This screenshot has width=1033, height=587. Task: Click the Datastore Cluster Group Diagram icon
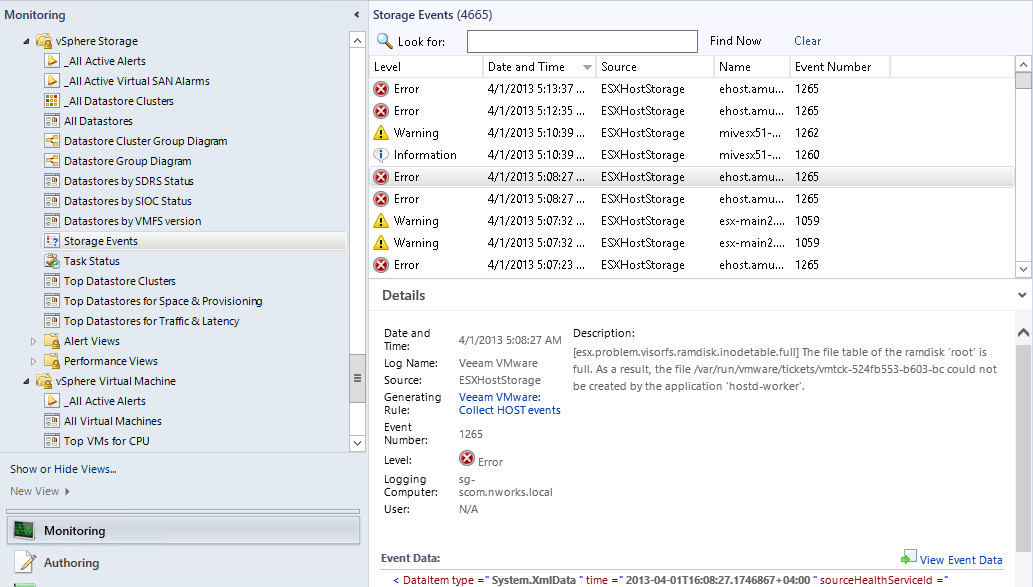[x=52, y=141]
